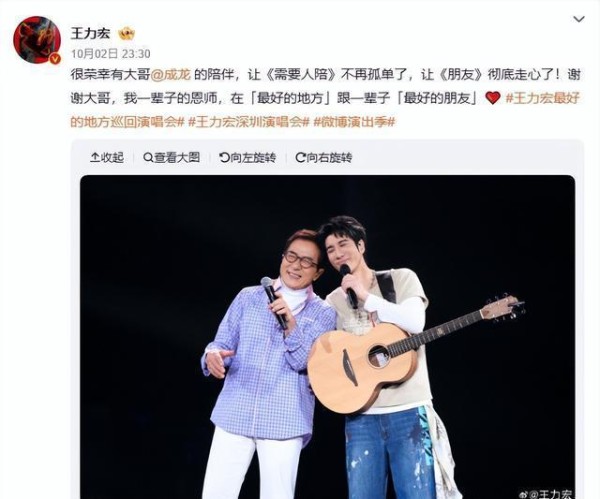Open the post timestamp 10月02日 23:30
The image size is (600, 499).
[x=111, y=54]
